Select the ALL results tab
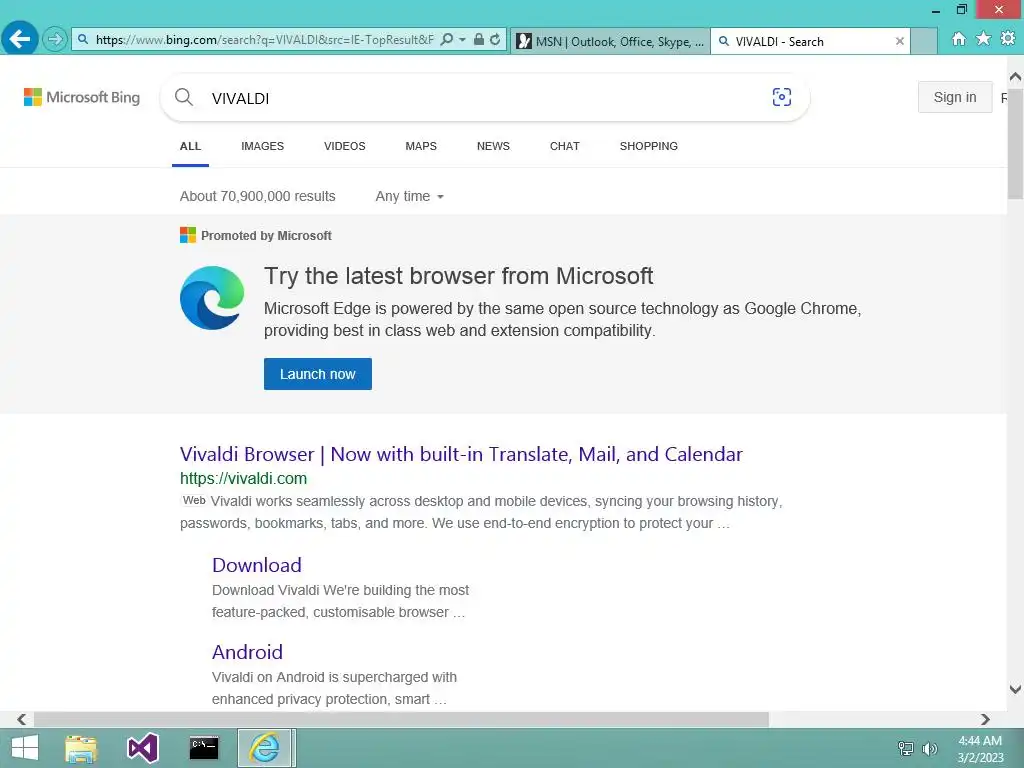Screen dimensions: 1024x768 tap(190, 146)
